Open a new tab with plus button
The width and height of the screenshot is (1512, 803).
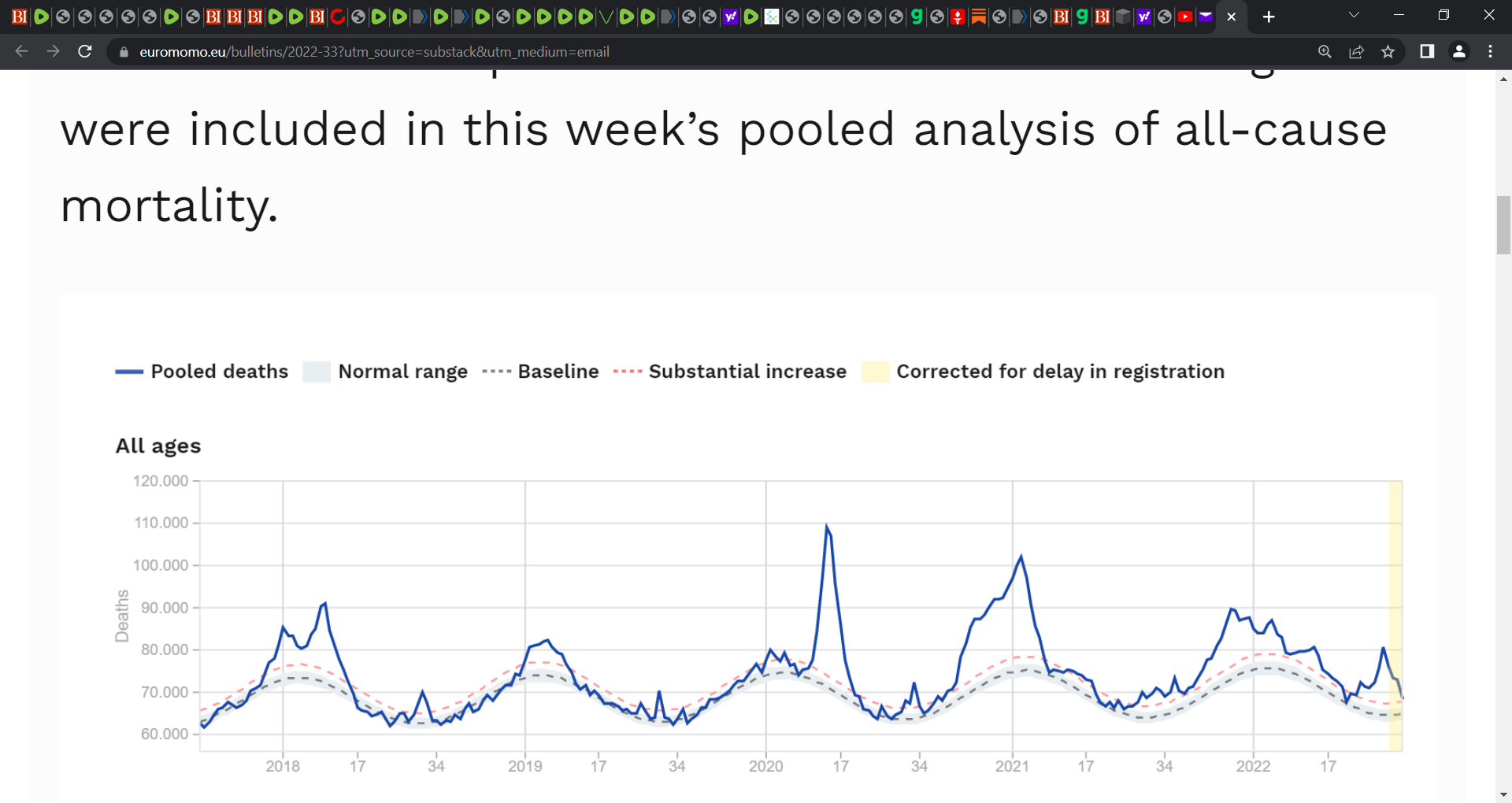1268,17
